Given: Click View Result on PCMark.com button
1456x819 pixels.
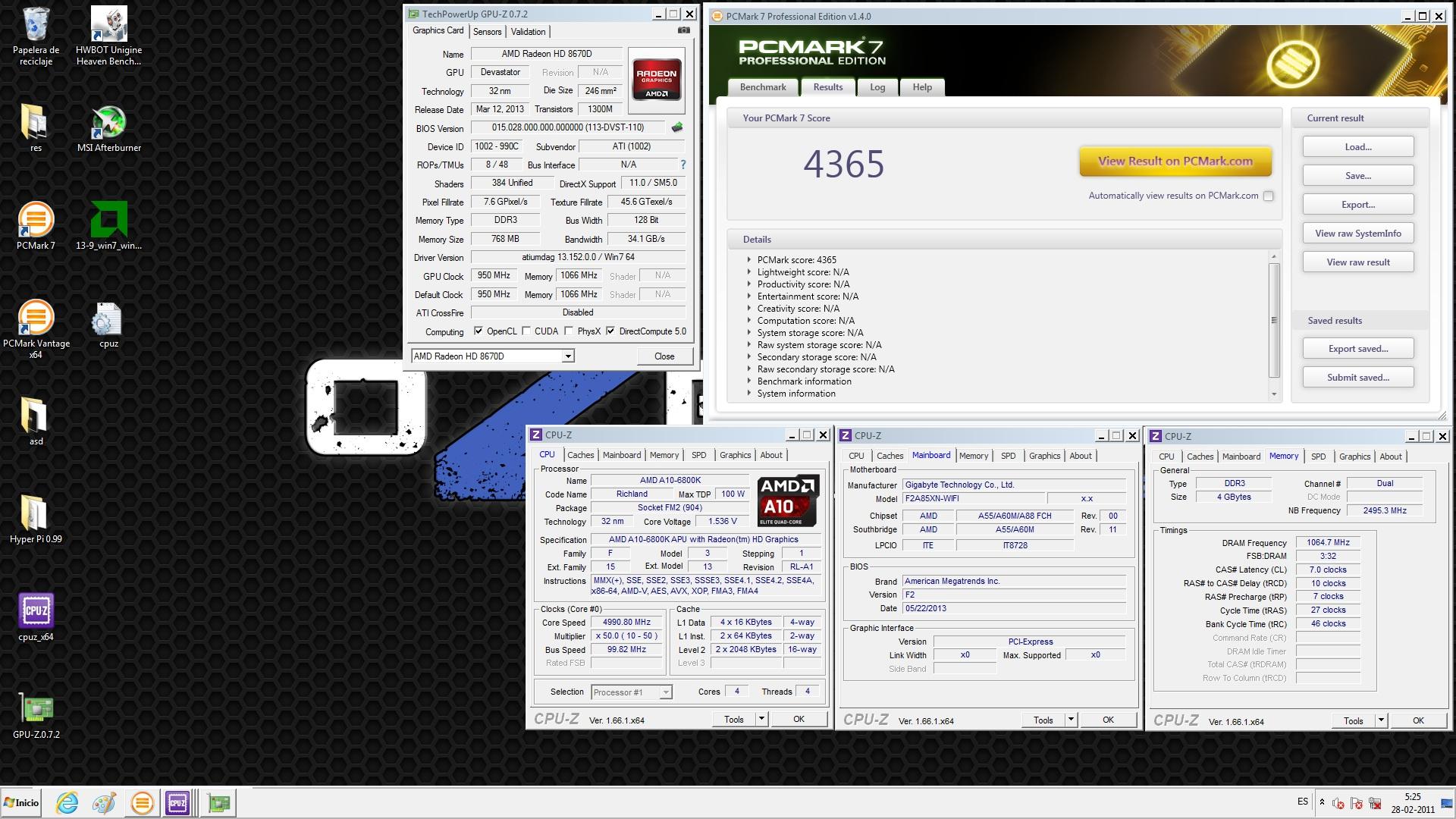Looking at the screenshot, I should (x=1175, y=162).
